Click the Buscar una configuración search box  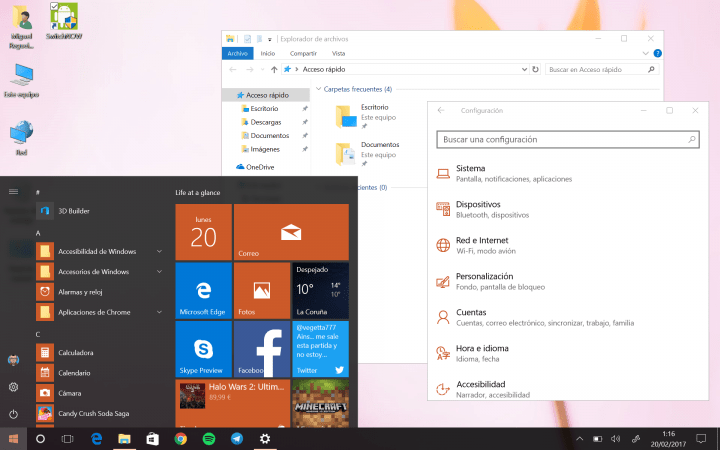(x=568, y=140)
